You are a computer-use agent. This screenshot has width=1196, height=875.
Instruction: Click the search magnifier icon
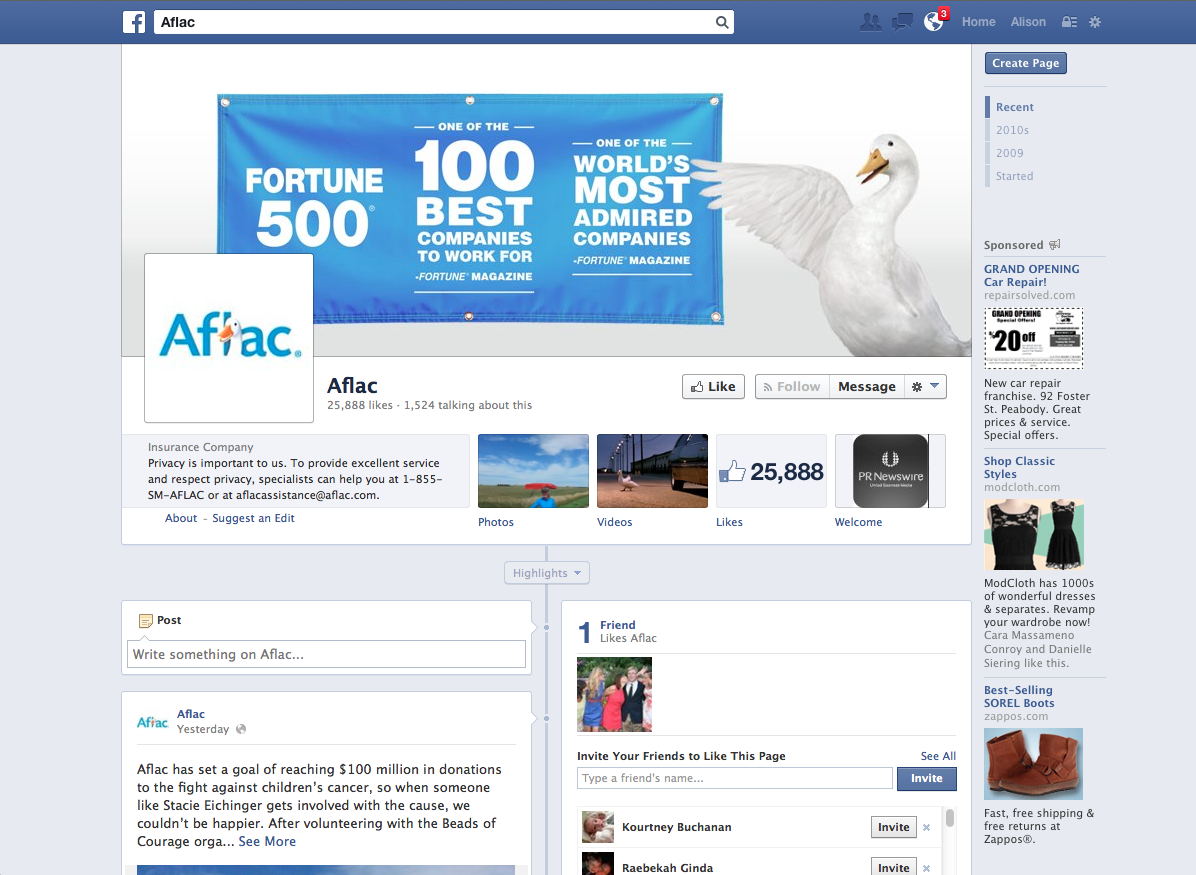pyautogui.click(x=722, y=21)
